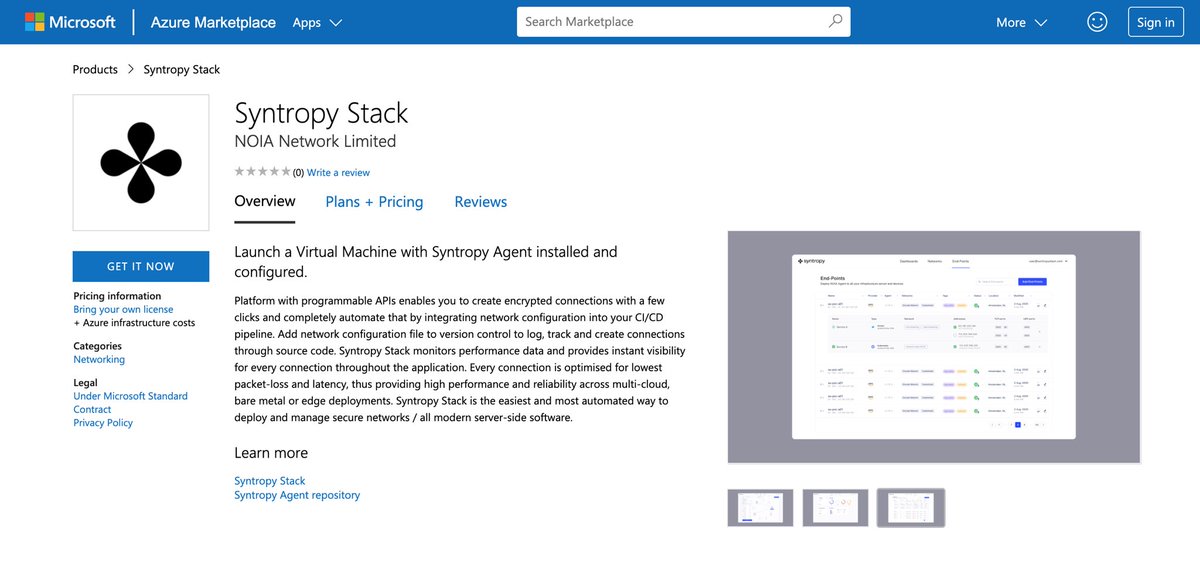The height and width of the screenshot is (563, 1200).
Task: Select the third screenshot thumbnail
Action: pyautogui.click(x=911, y=507)
